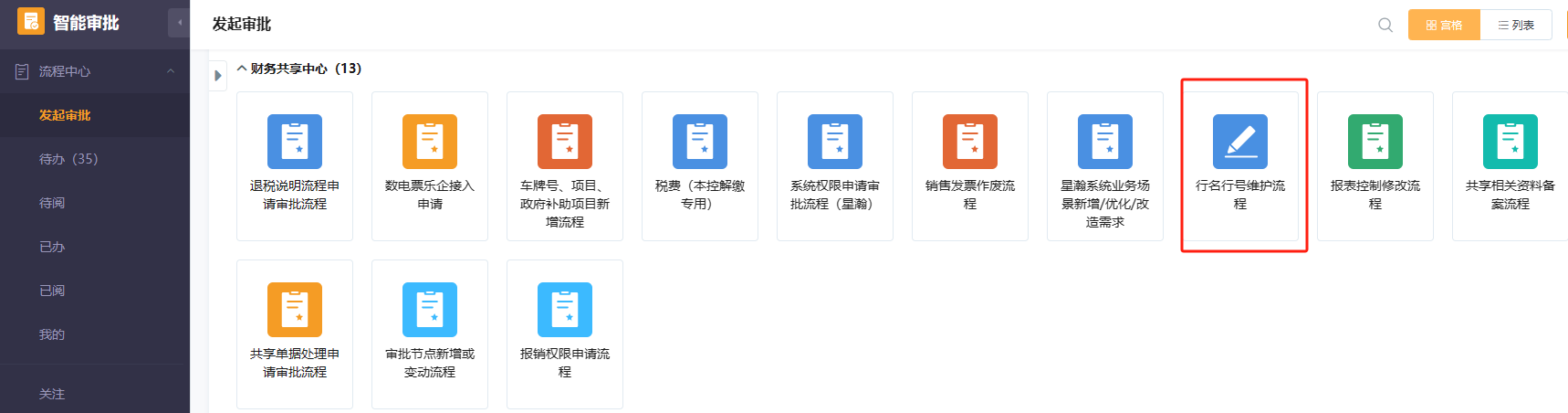1568x413 pixels.
Task: Collapse the sidebar with the arrow button
Action: coord(179,23)
